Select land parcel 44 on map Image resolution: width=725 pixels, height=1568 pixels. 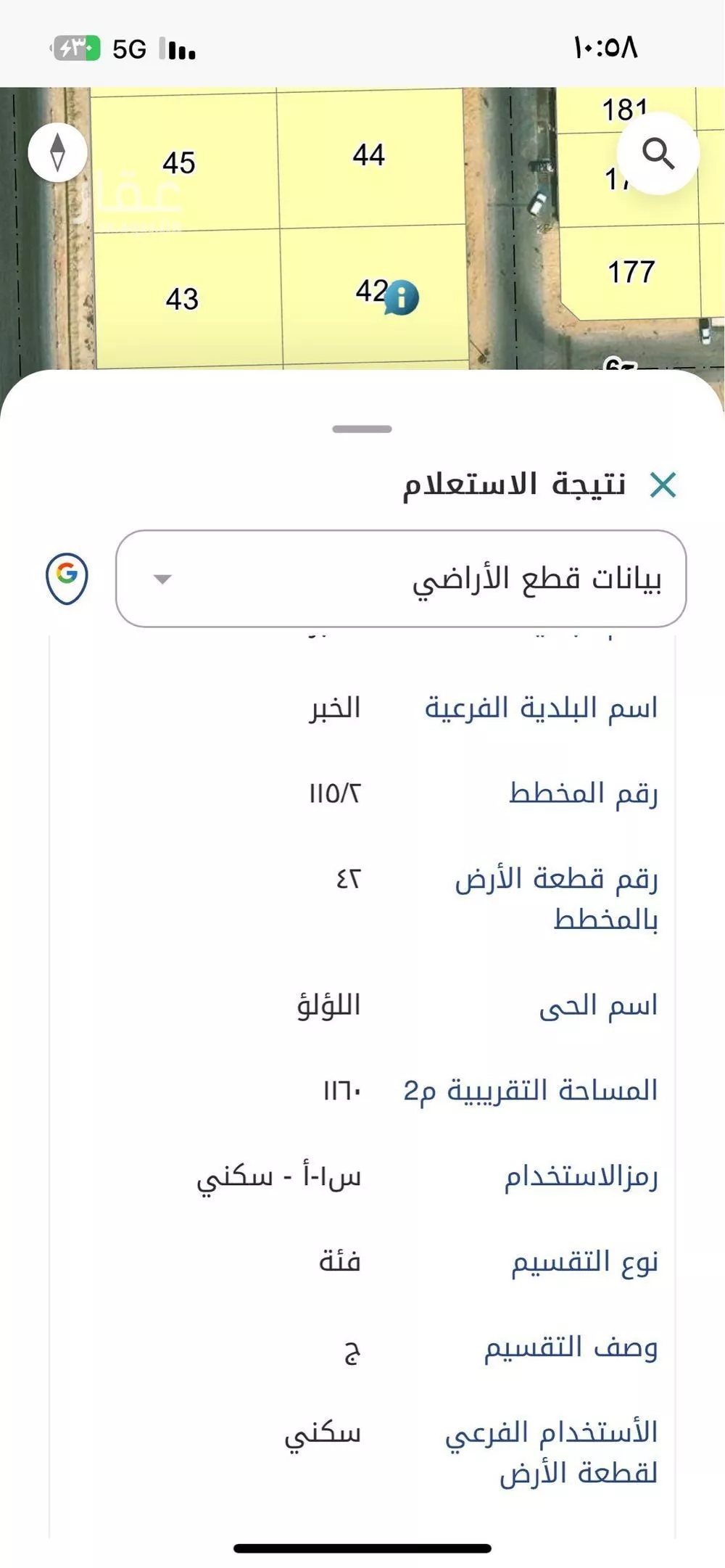point(369,155)
